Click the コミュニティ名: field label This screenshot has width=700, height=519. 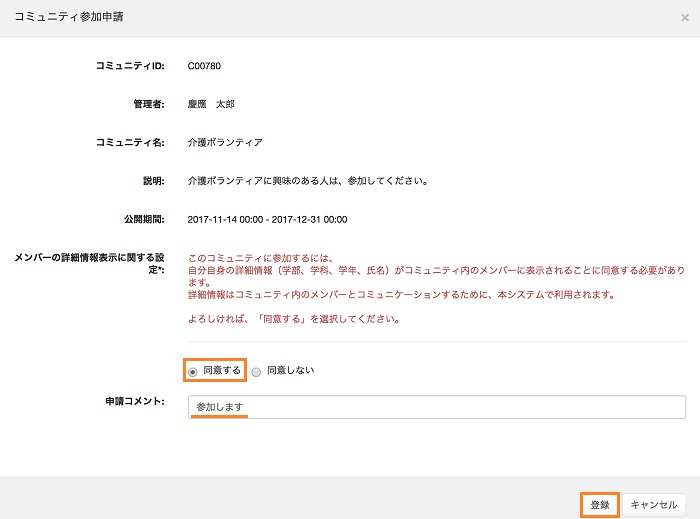click(x=128, y=142)
